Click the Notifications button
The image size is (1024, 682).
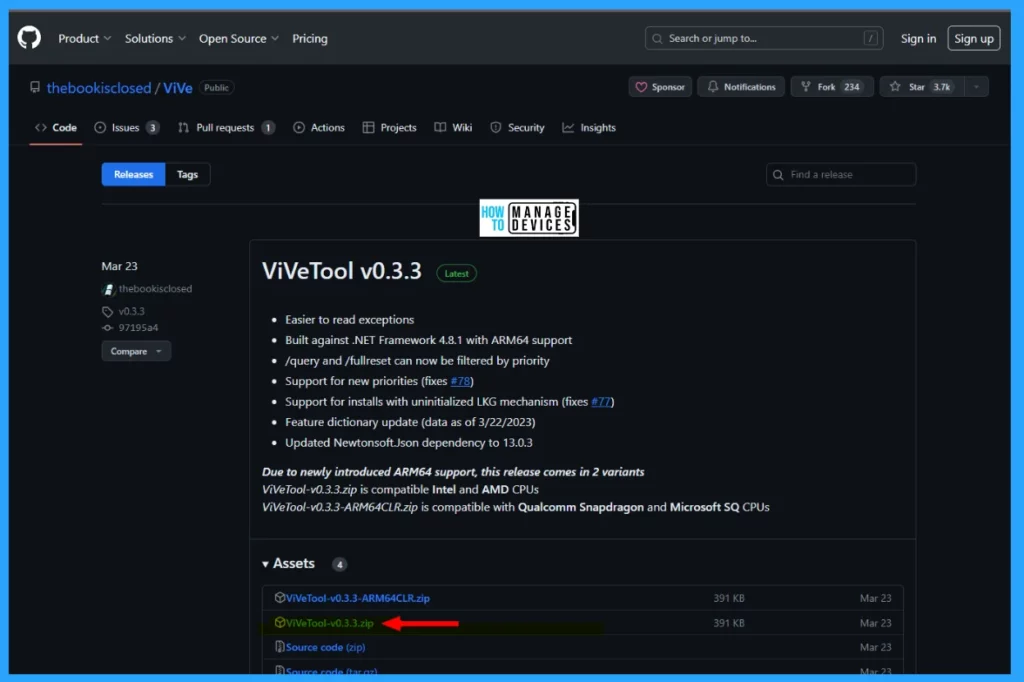[741, 87]
